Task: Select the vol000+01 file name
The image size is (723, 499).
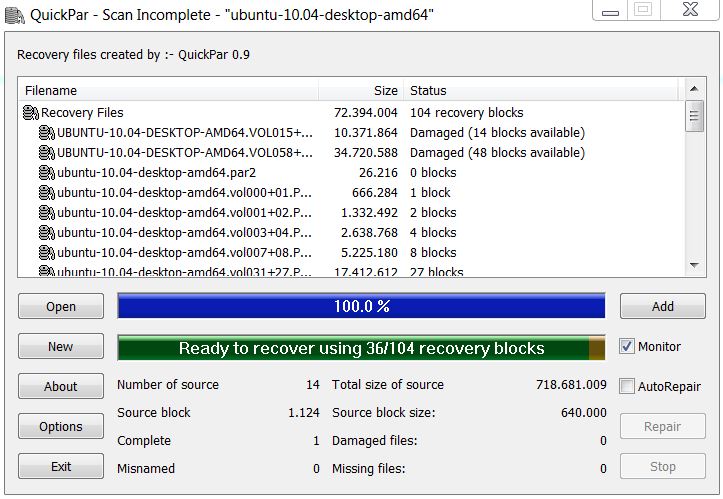Action: [x=184, y=192]
